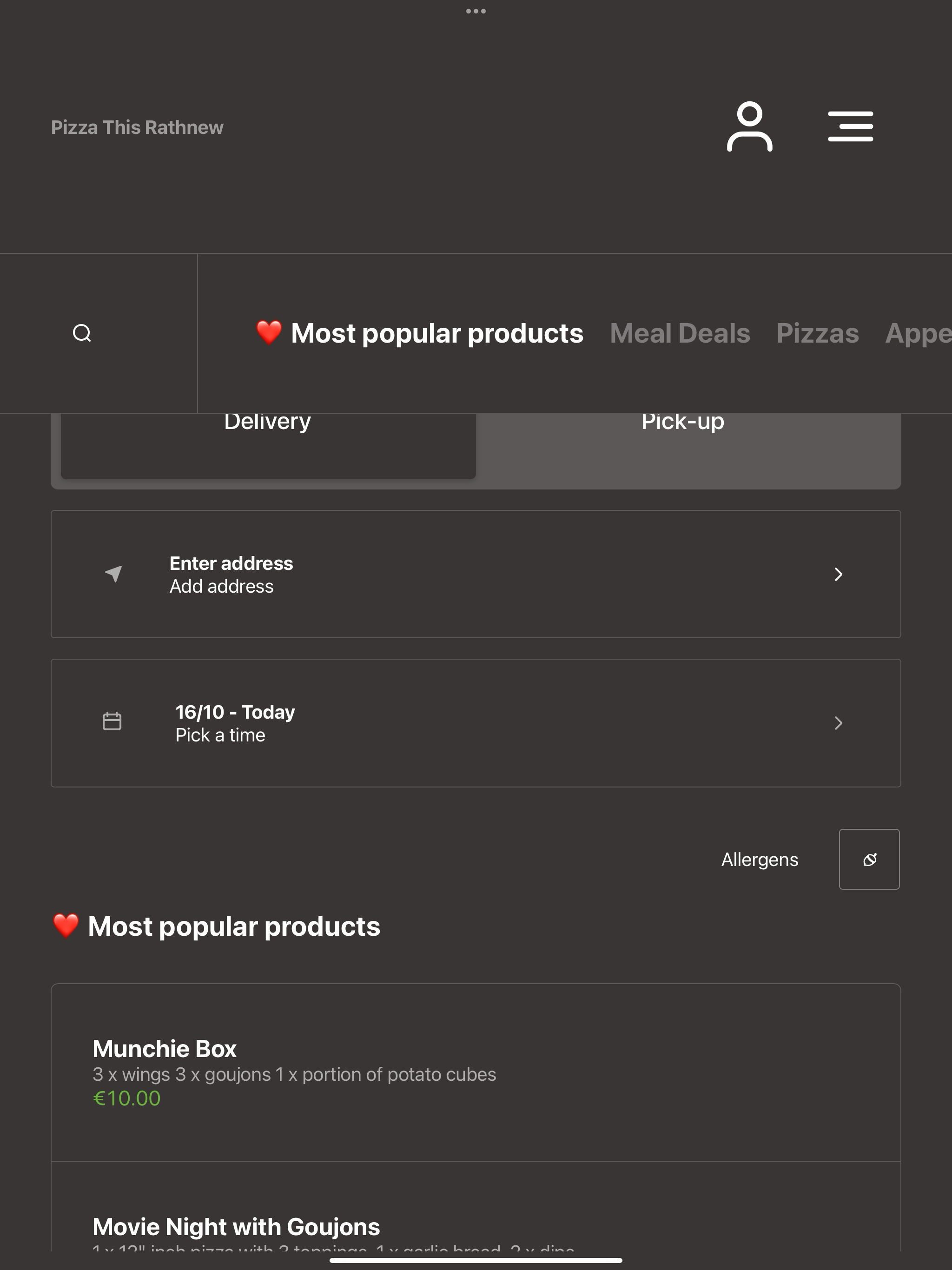Open the hamburger menu icon
952x1270 pixels.
point(850,126)
